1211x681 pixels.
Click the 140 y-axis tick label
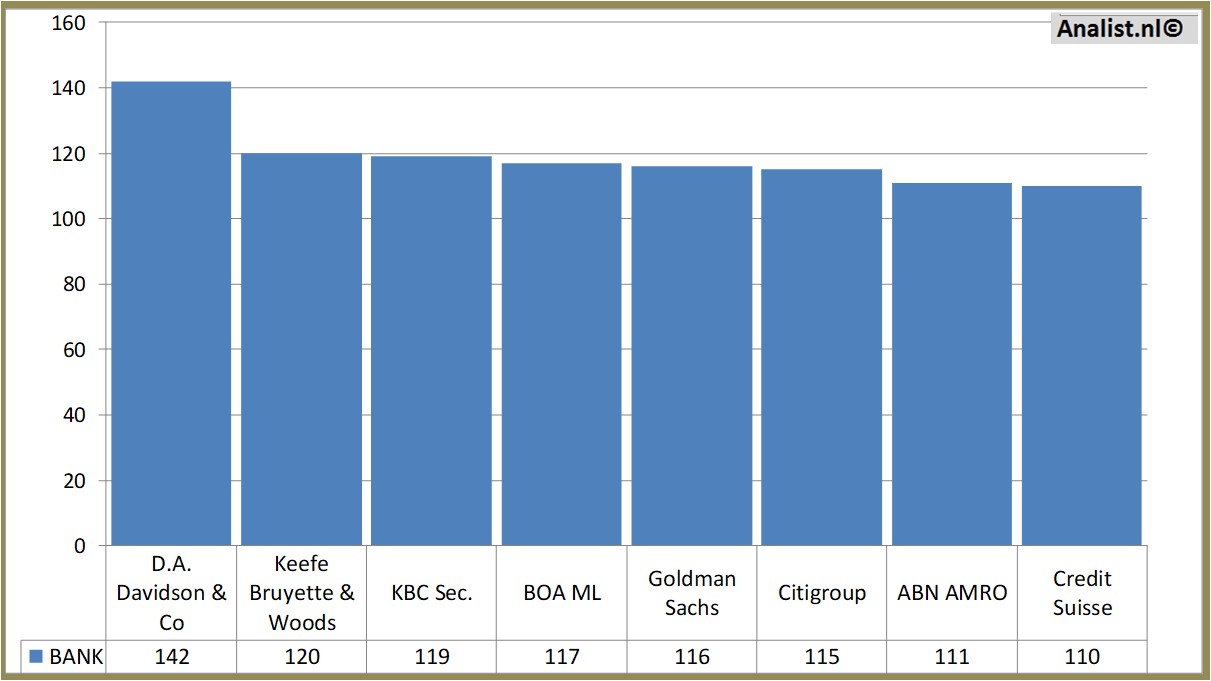pyautogui.click(x=68, y=88)
